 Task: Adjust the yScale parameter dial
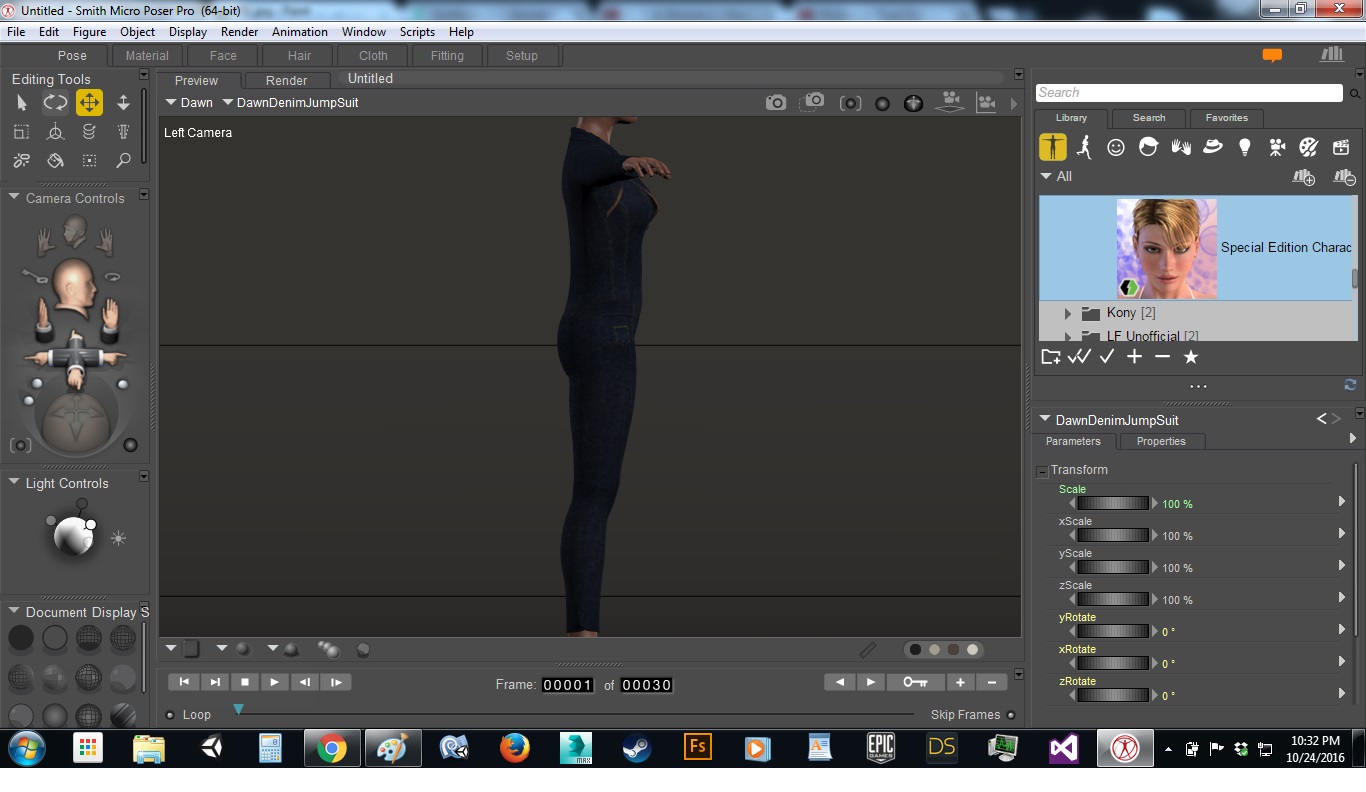point(1112,568)
